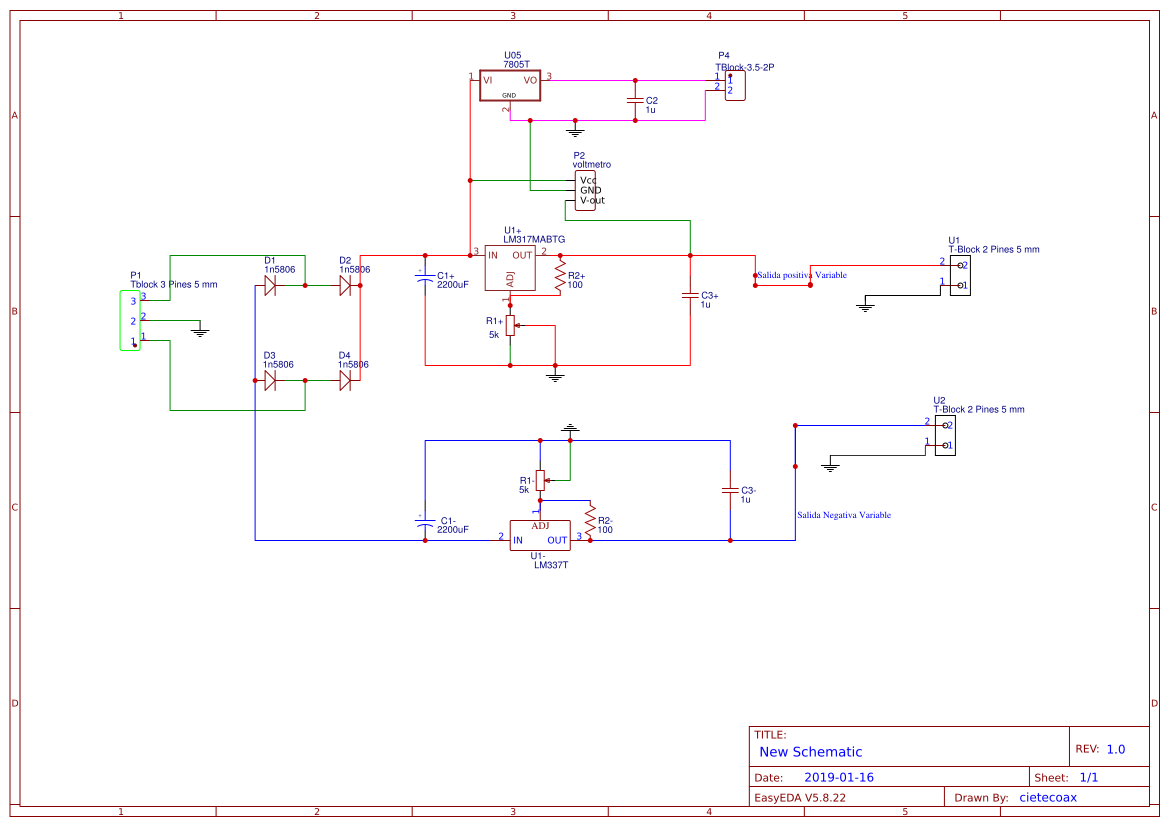This screenshot has height=827, width=1171.
Task: Select capacitor C2 1u near the 7805
Action: pos(638,101)
